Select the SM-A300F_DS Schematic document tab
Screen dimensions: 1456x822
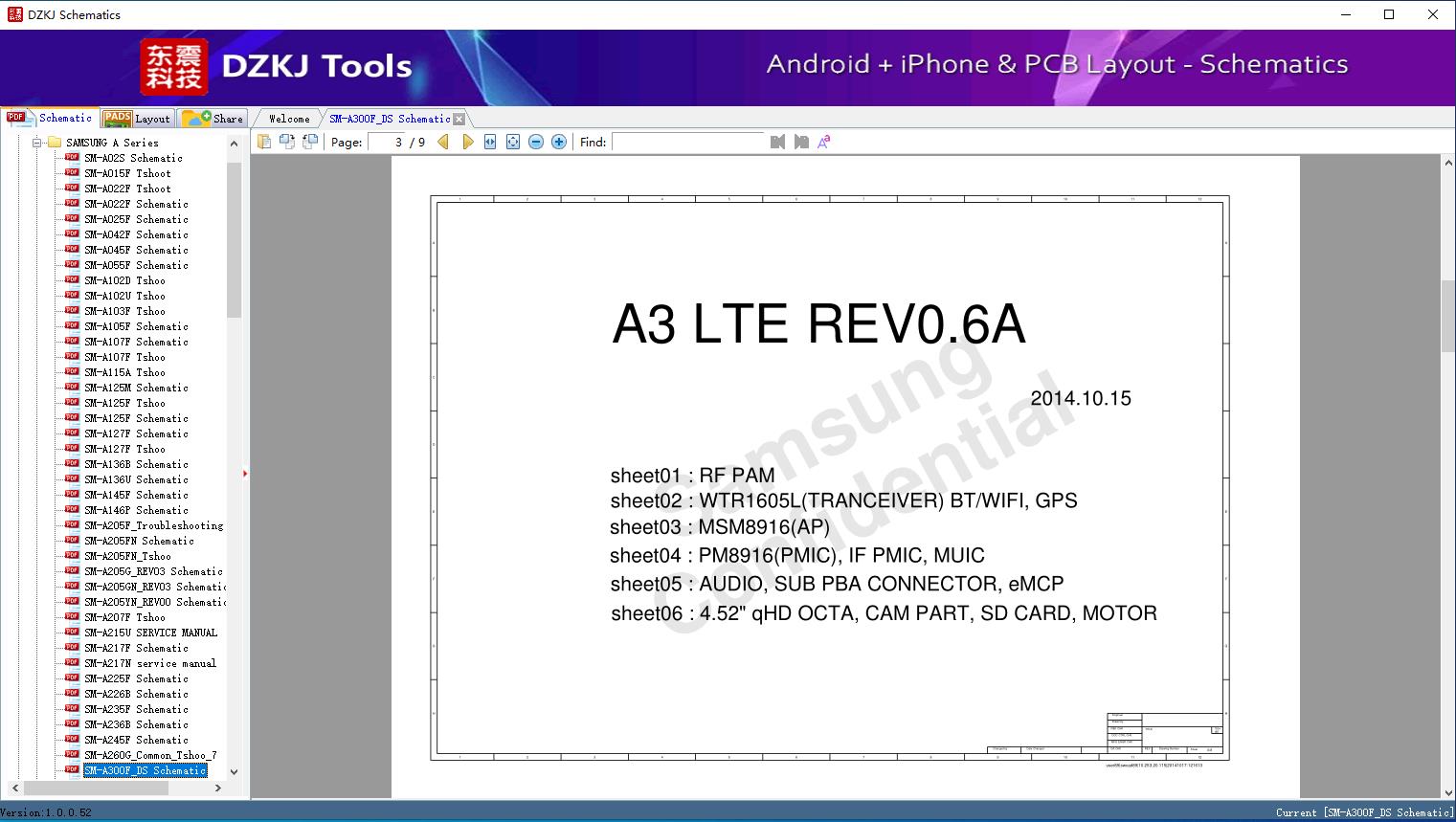pyautogui.click(x=390, y=119)
